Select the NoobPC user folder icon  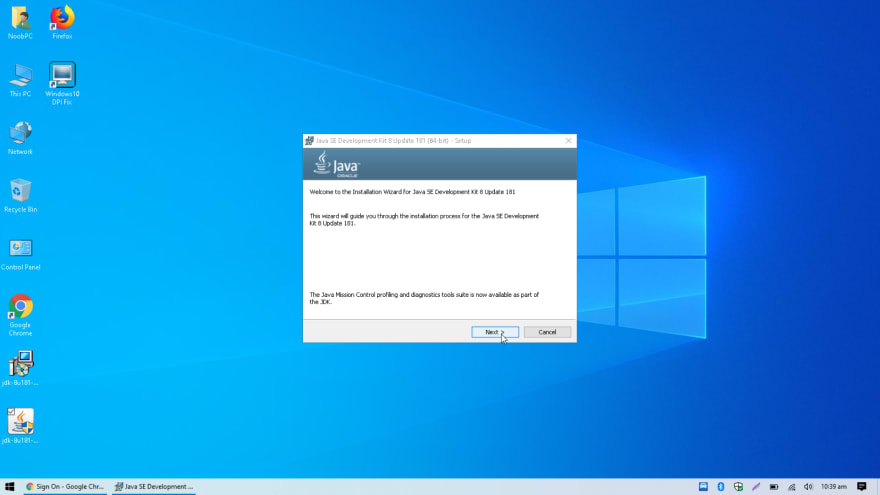point(20,22)
